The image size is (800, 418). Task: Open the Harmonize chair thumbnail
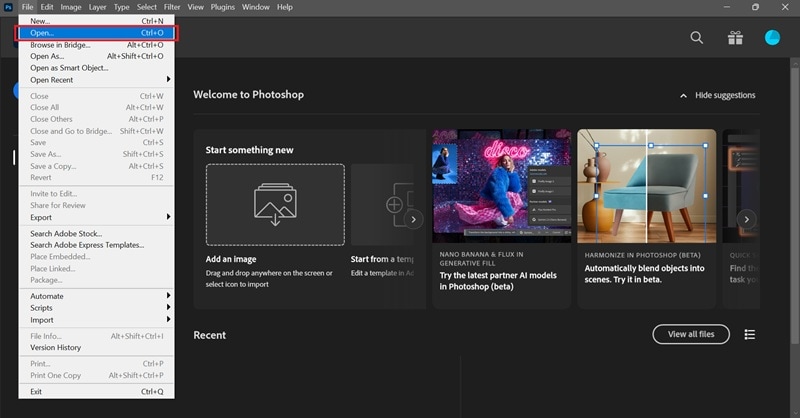pos(646,186)
